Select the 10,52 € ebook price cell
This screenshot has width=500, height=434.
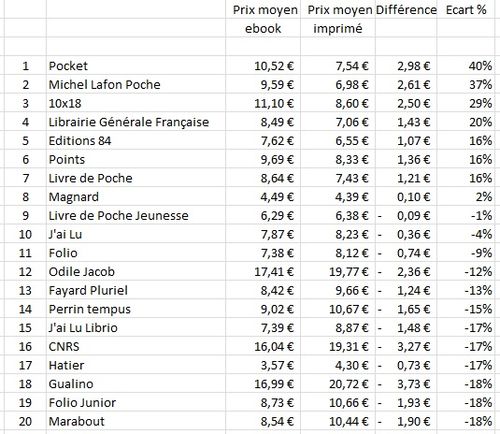point(263,66)
